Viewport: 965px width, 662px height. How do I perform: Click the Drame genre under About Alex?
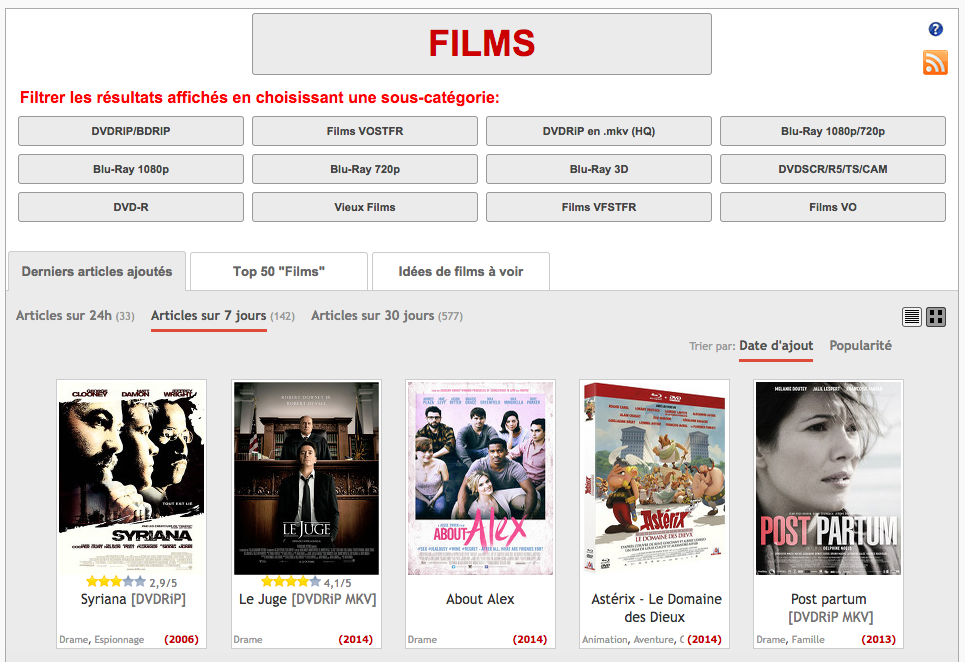[422, 640]
